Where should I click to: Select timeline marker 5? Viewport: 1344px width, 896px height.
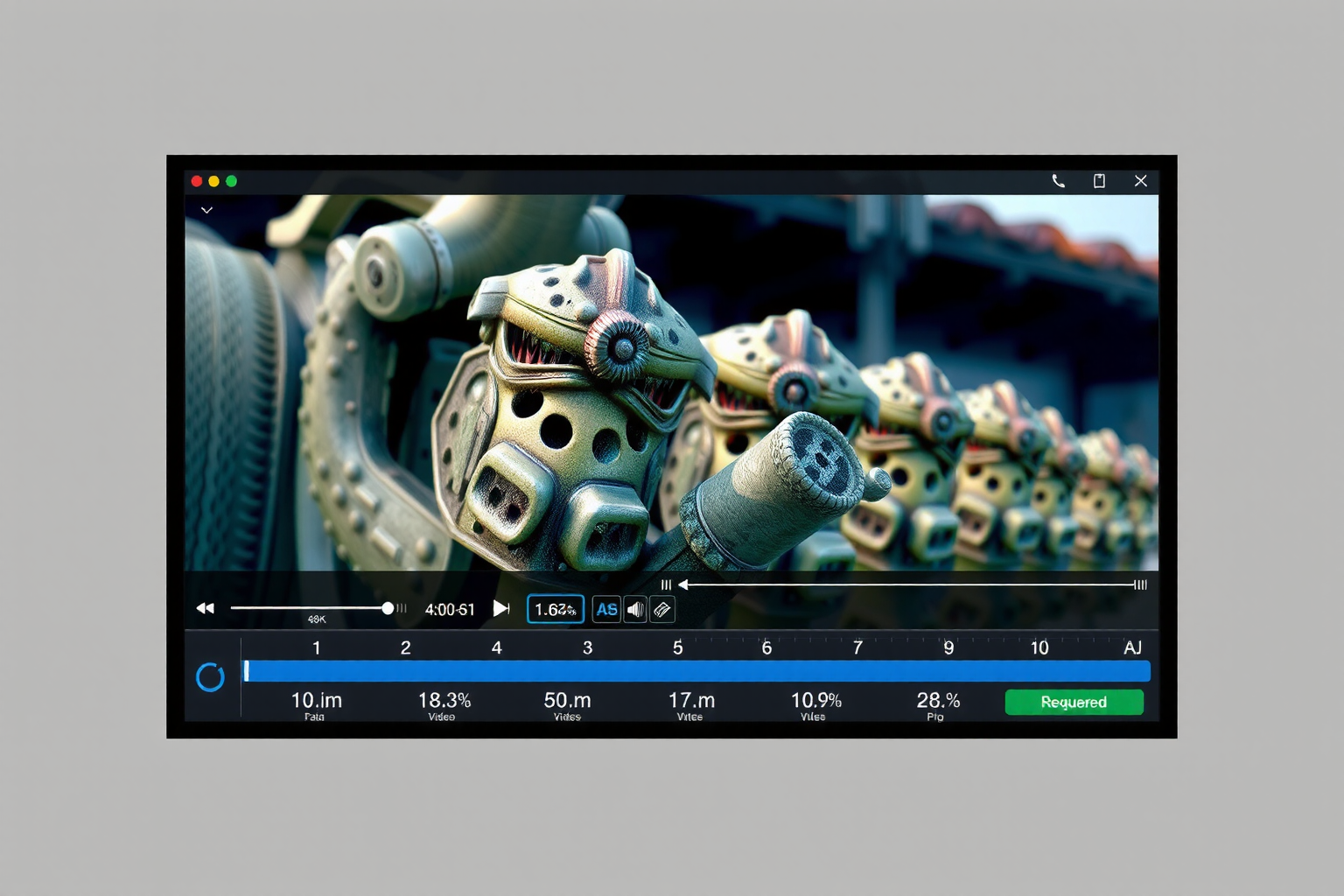pos(677,647)
